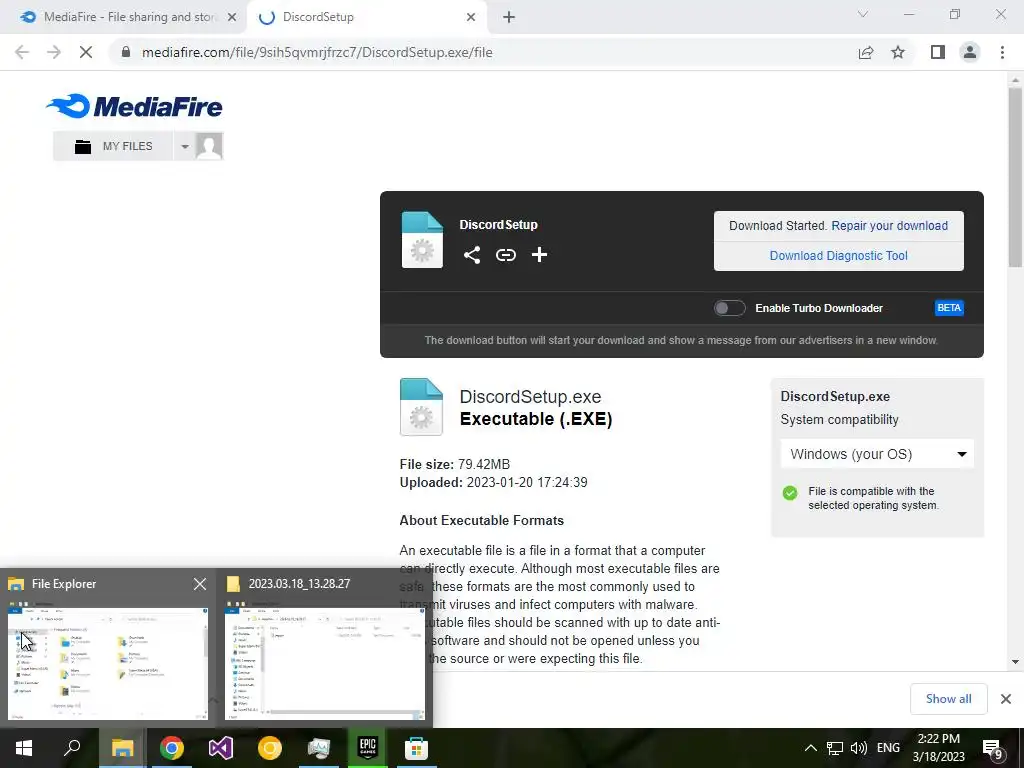Click 'System compatibility' label
The height and width of the screenshot is (768, 1024).
[x=839, y=419]
